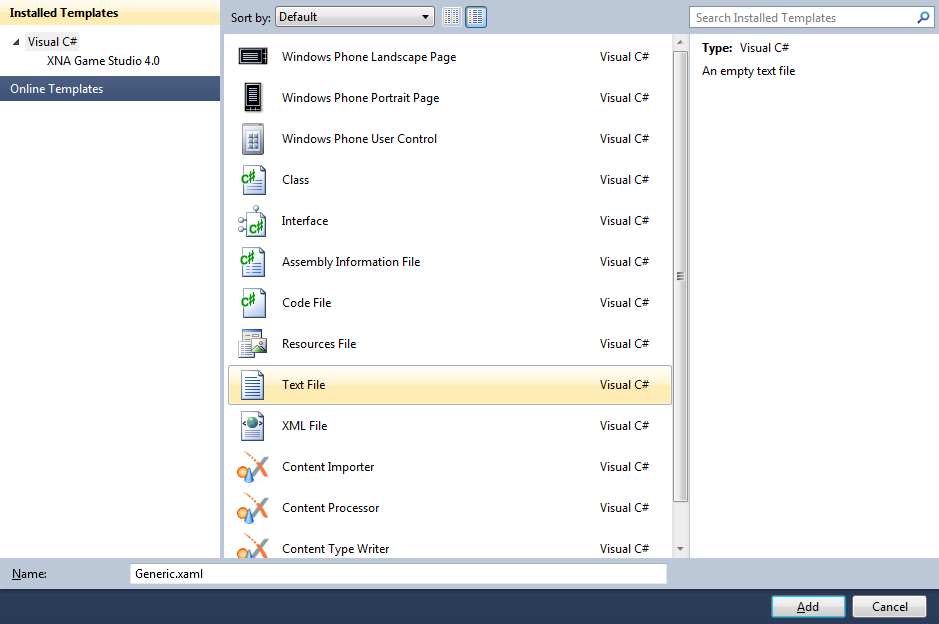The height and width of the screenshot is (624, 939).
Task: Click the Class template name
Action: [295, 180]
